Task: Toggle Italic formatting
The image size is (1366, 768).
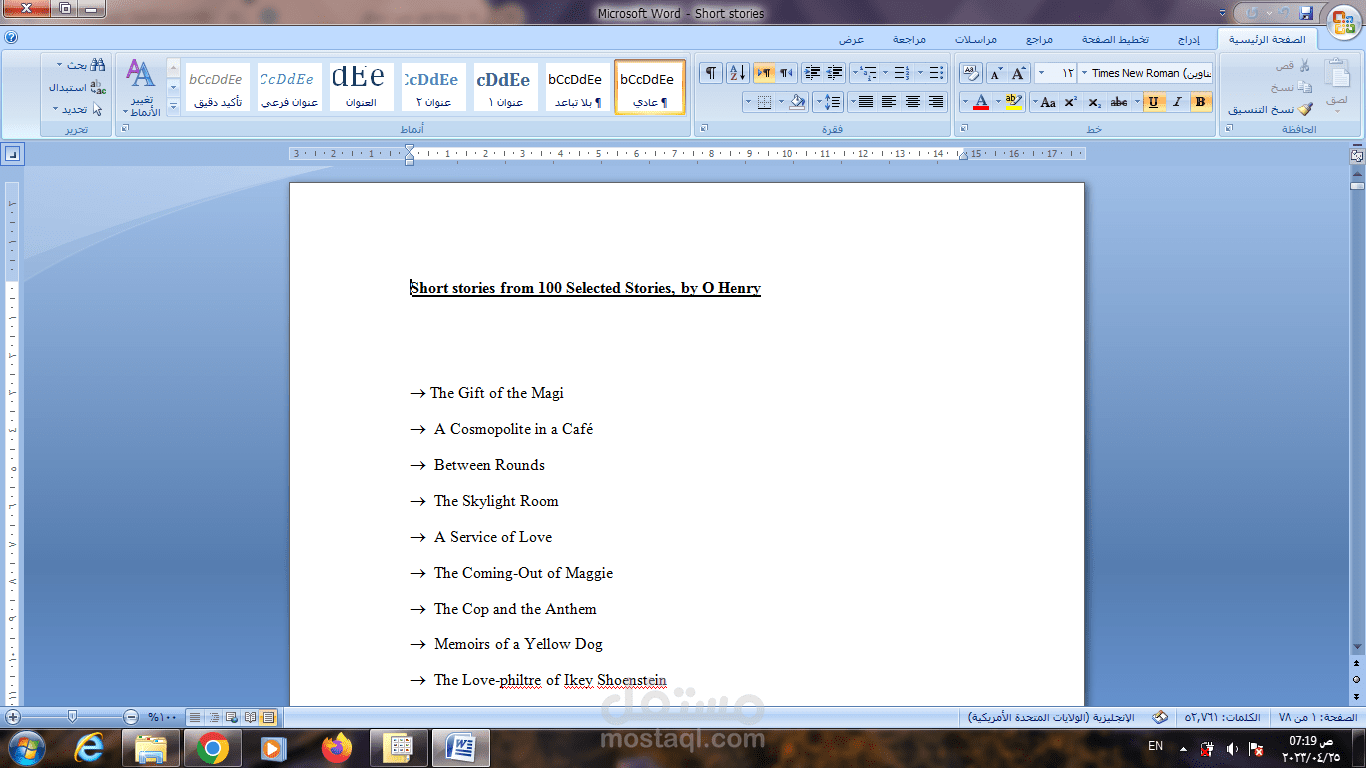Action: [x=1177, y=101]
